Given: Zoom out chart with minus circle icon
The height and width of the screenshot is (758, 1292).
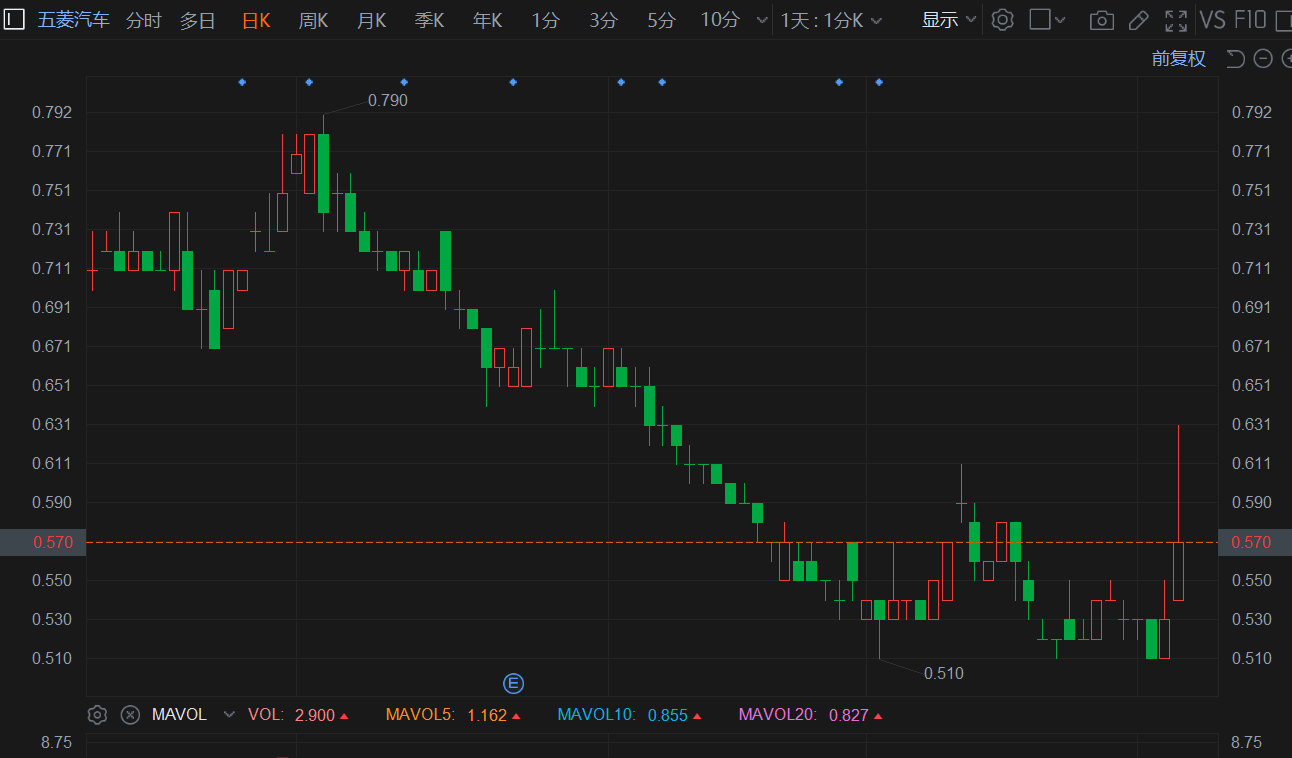Looking at the screenshot, I should coord(1263,59).
